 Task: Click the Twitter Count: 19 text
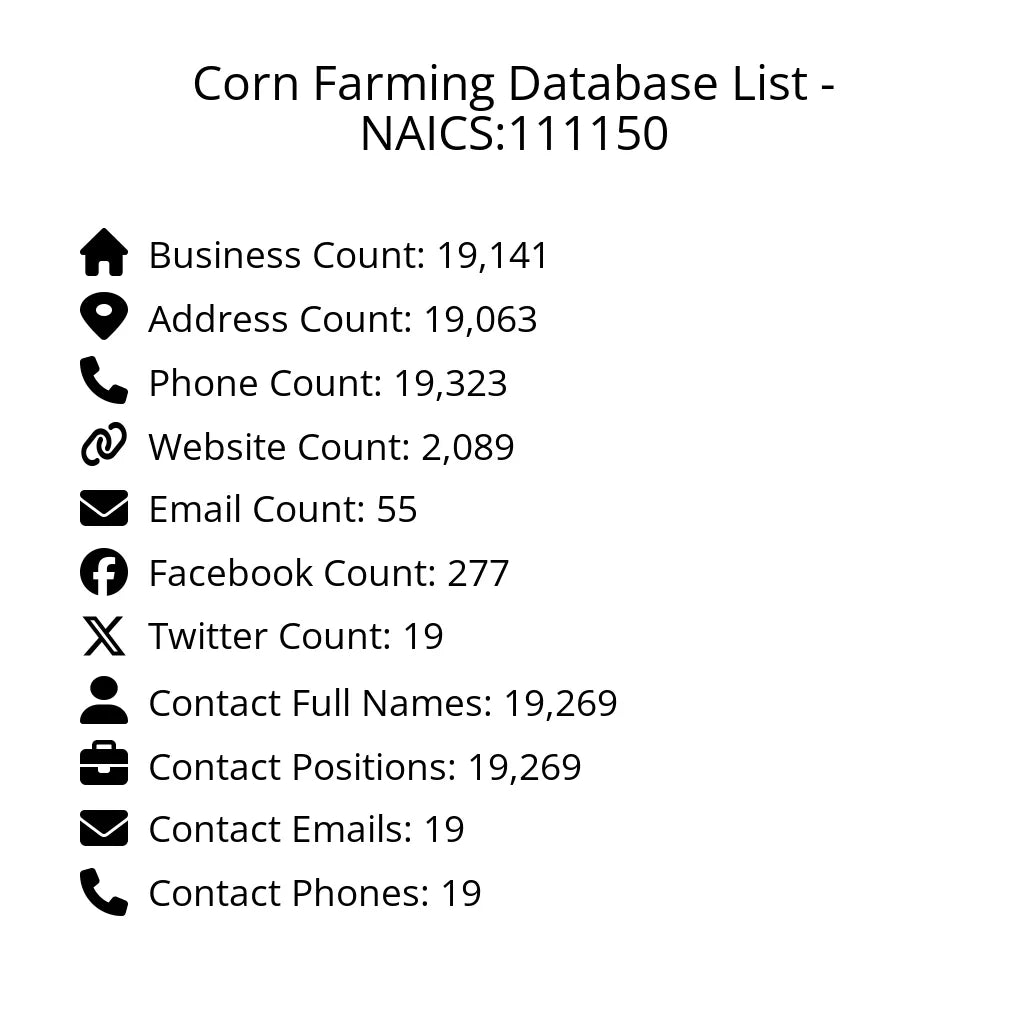295,636
